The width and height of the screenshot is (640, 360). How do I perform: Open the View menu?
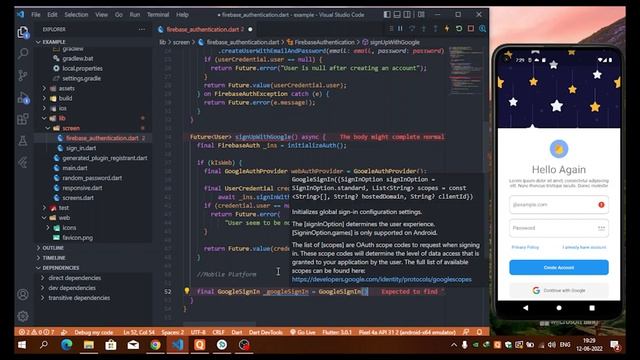(102, 15)
